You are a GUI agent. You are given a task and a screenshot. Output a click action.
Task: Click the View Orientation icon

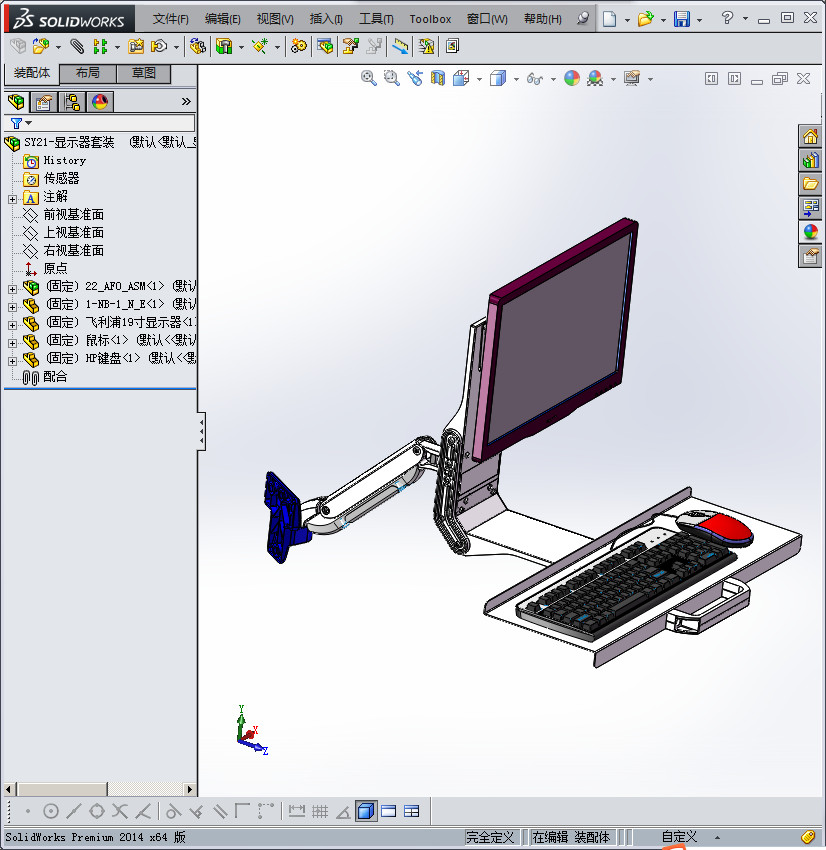point(461,79)
